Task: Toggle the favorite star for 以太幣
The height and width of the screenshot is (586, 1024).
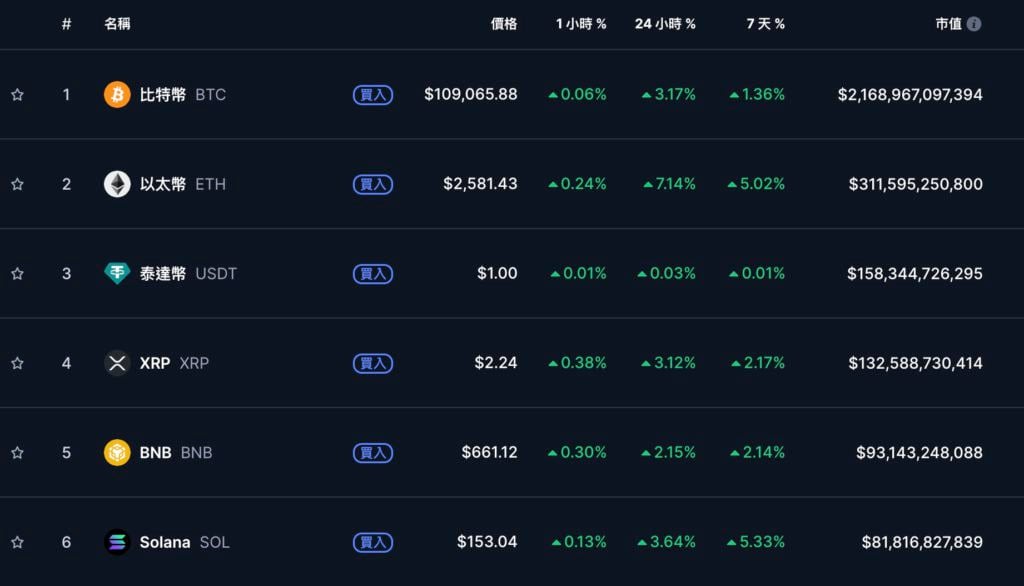Action: [17, 184]
